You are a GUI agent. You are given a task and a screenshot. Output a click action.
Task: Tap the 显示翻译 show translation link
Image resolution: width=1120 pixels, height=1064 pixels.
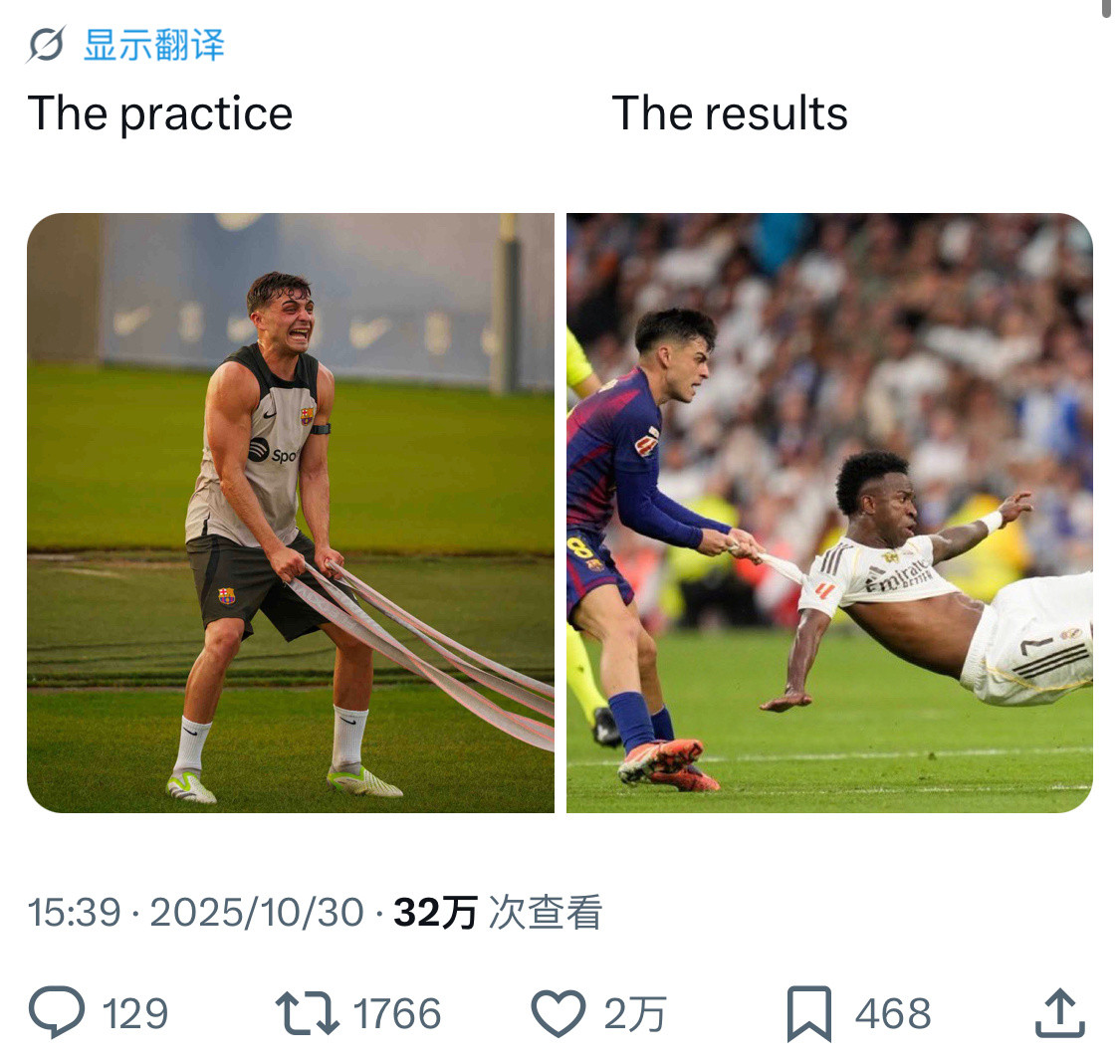pyautogui.click(x=154, y=45)
